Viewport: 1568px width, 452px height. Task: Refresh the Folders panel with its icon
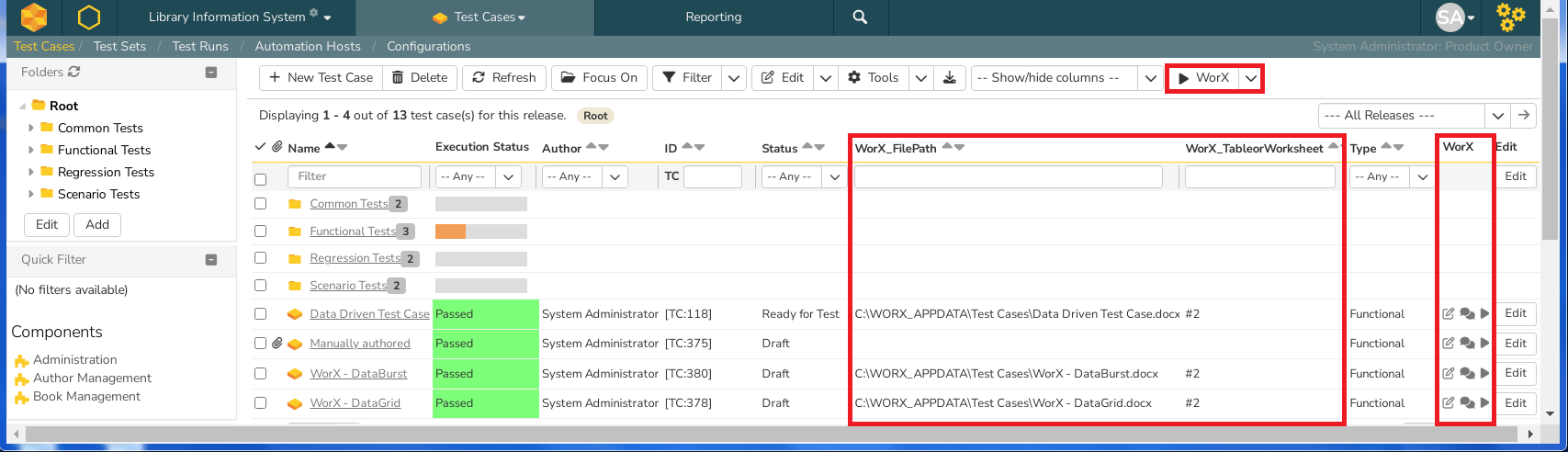pos(74,72)
